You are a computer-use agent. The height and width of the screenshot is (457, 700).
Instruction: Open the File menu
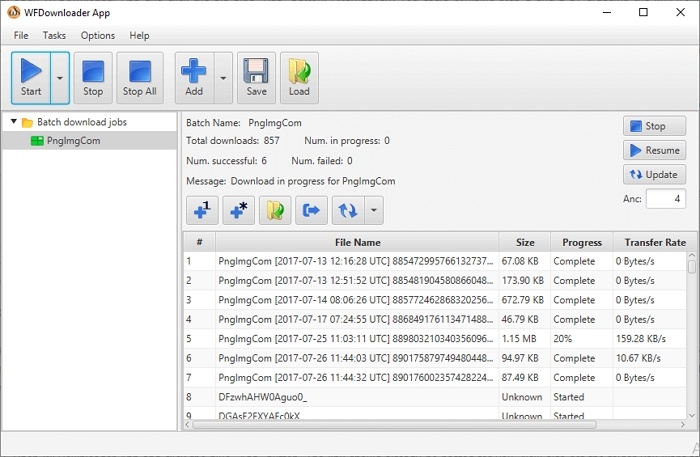(21, 35)
